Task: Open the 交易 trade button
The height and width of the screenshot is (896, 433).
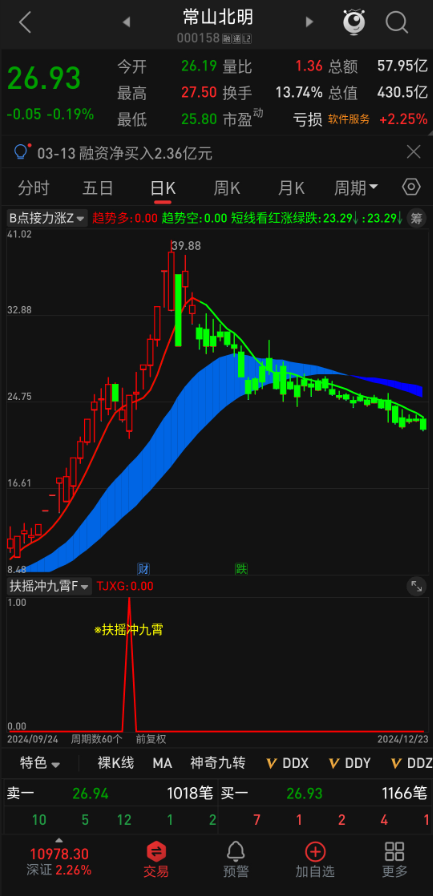Action: 156,859
